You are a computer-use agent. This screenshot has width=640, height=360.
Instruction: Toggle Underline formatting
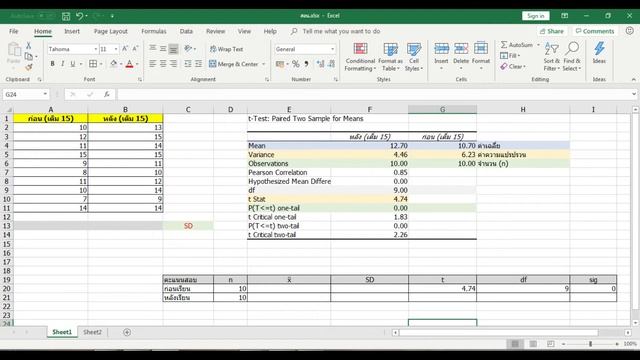(x=73, y=64)
